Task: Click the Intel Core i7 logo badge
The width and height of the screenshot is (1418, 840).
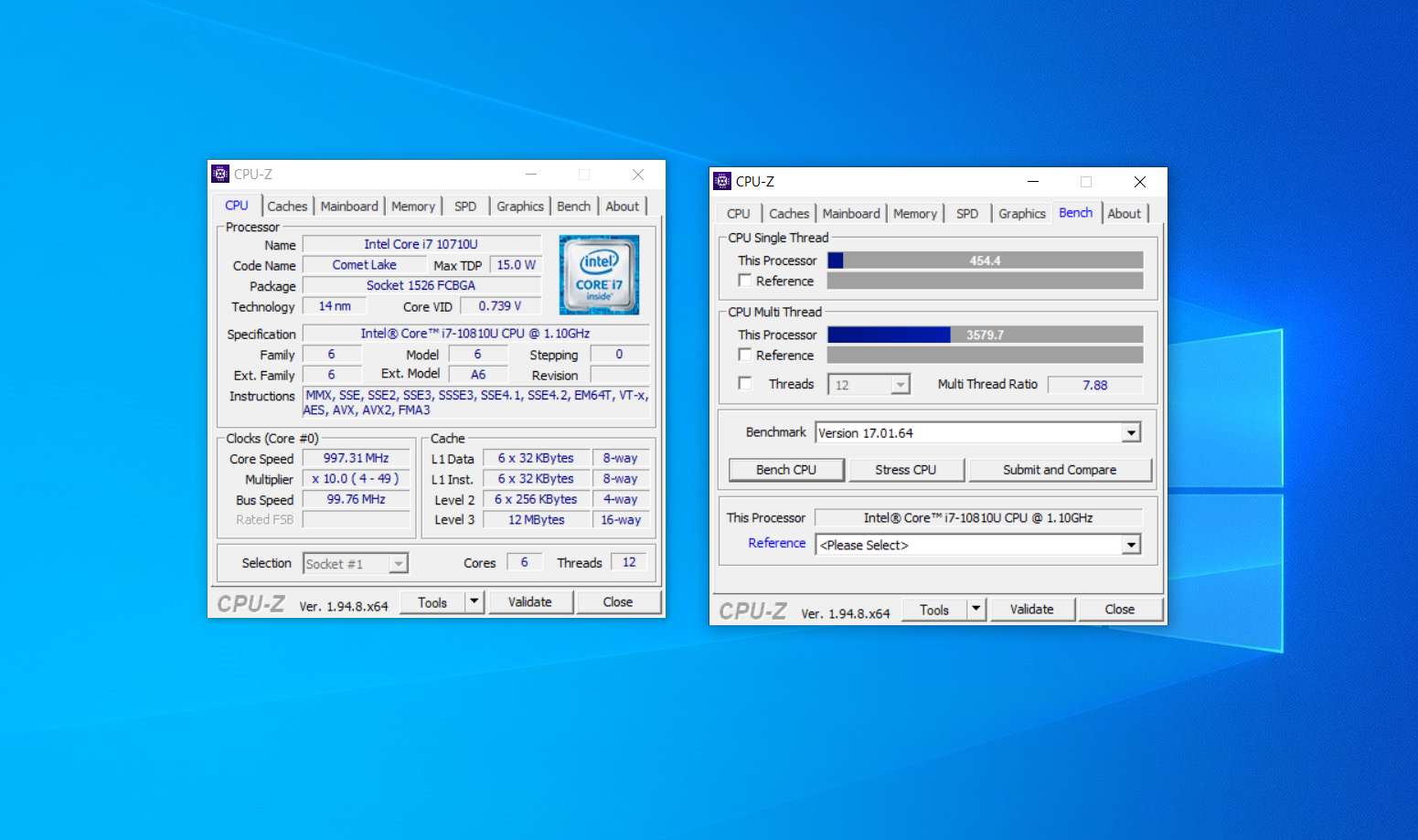Action: 599,275
